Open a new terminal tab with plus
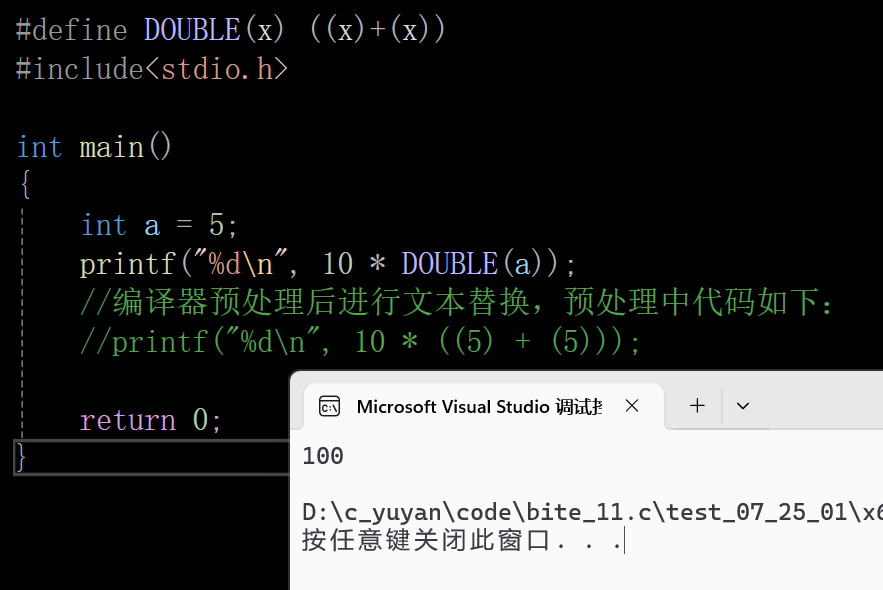 coord(697,405)
